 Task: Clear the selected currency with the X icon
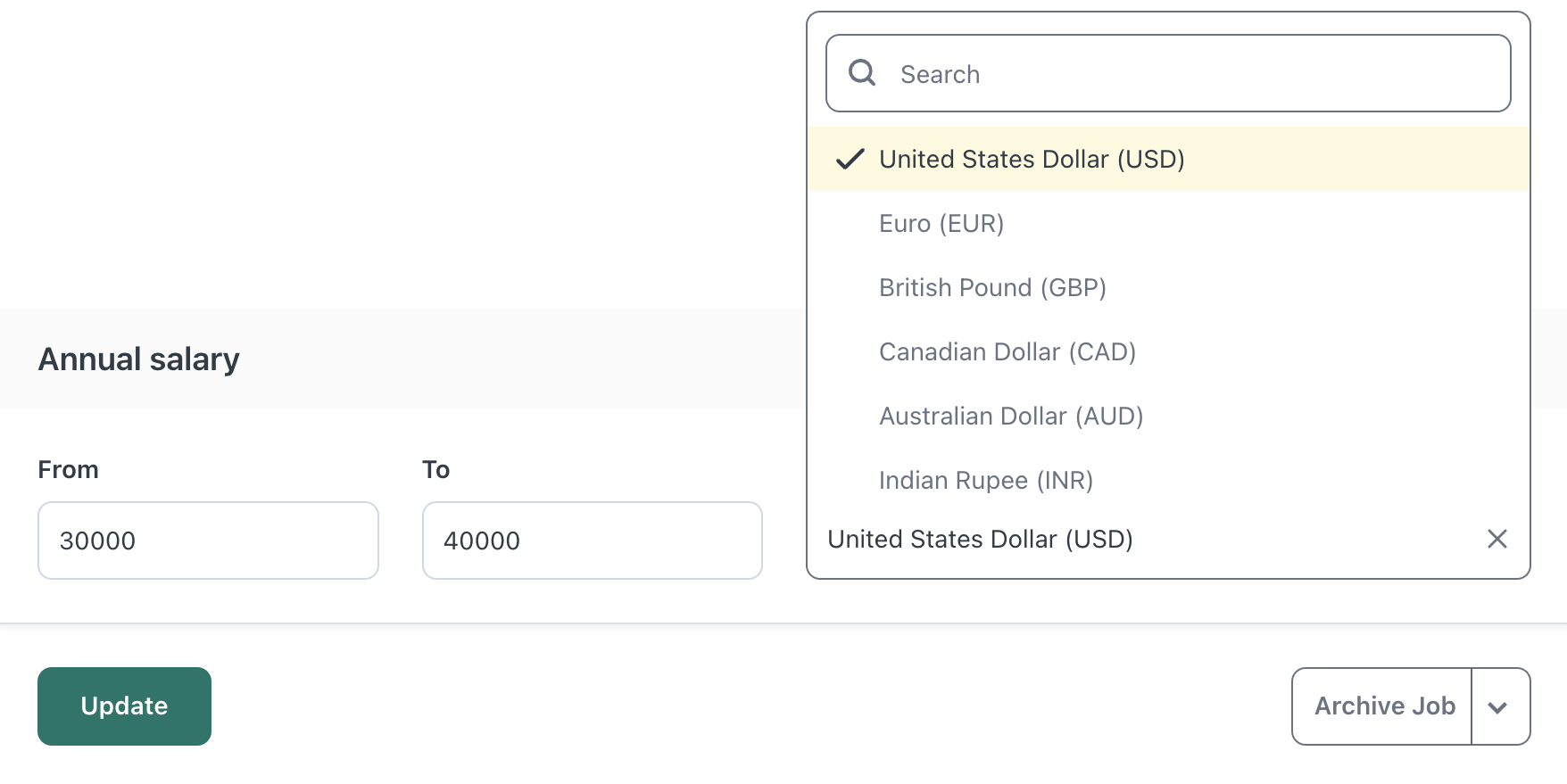pyautogui.click(x=1497, y=539)
